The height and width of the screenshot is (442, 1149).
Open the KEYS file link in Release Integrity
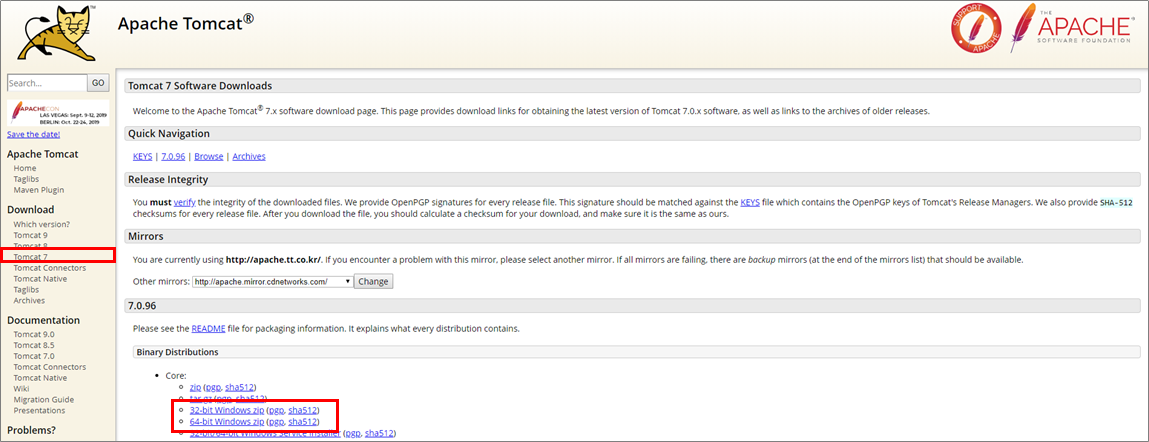(750, 202)
